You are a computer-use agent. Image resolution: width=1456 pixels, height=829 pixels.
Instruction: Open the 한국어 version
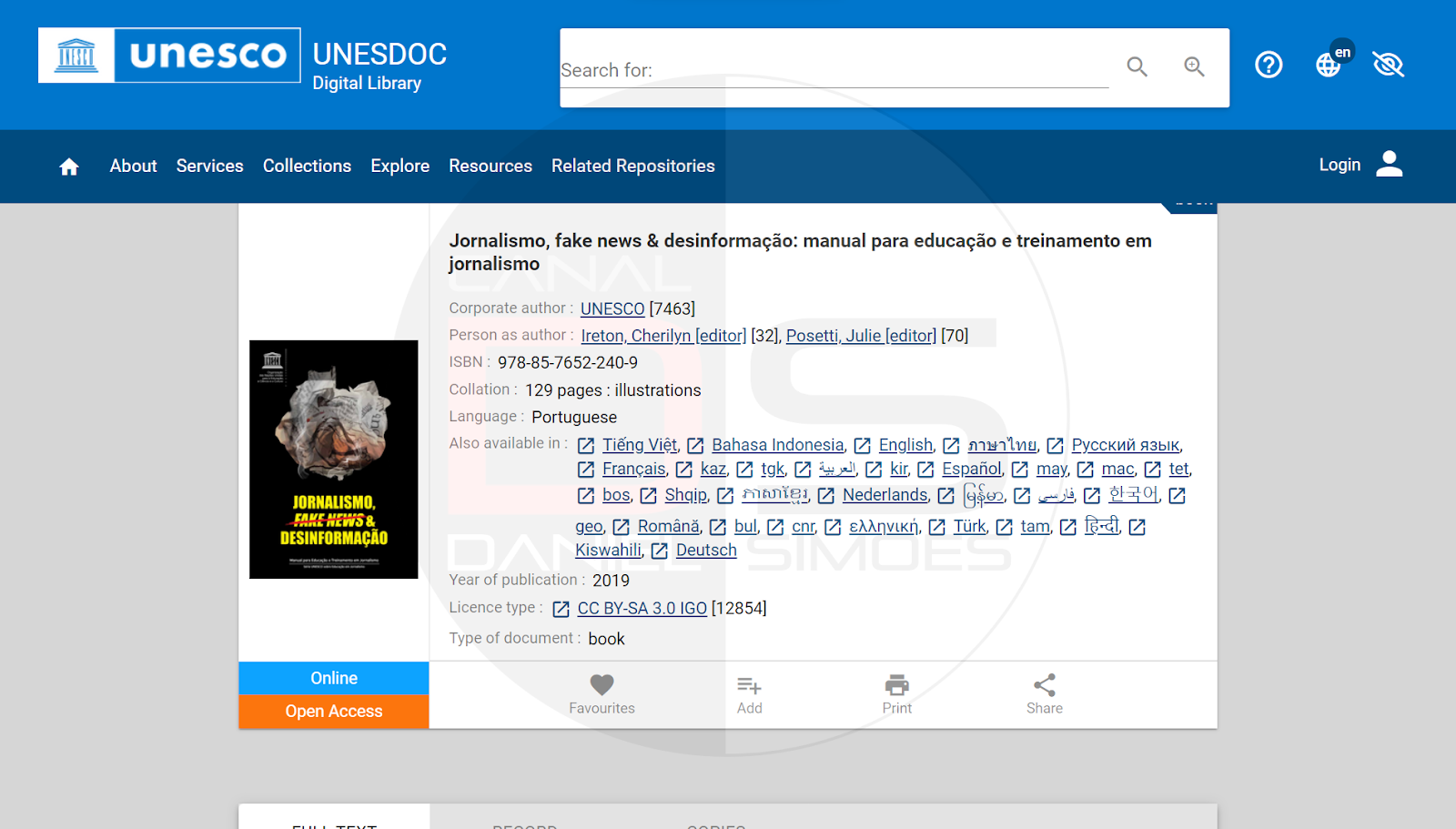[x=1134, y=494]
